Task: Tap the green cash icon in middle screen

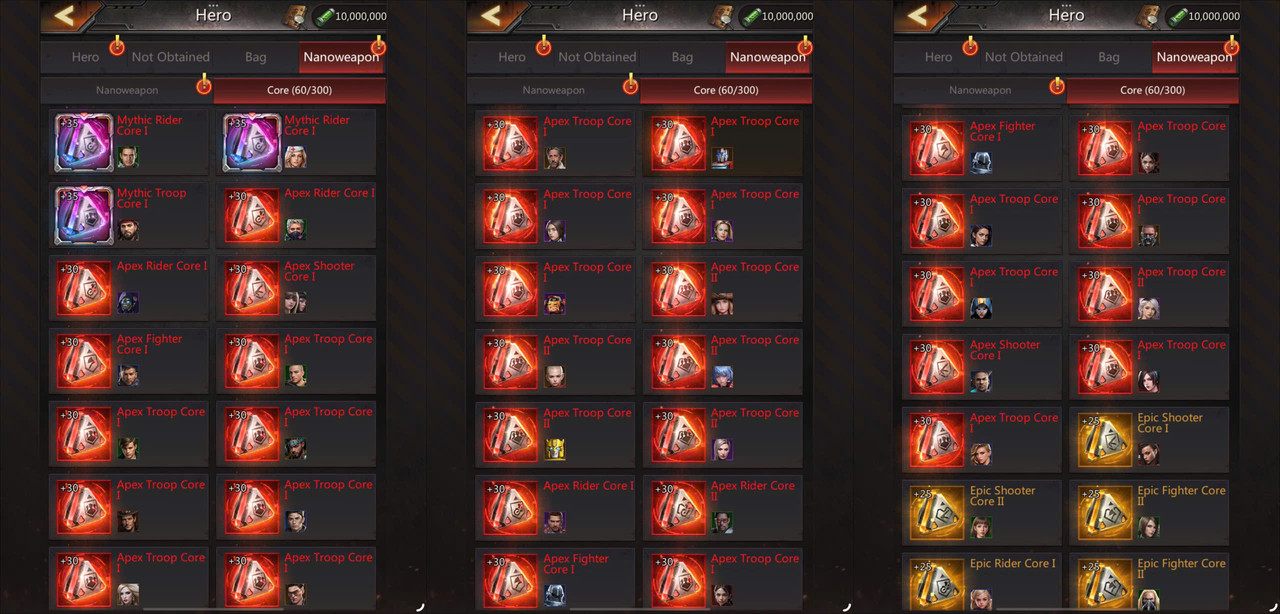Action: [749, 16]
